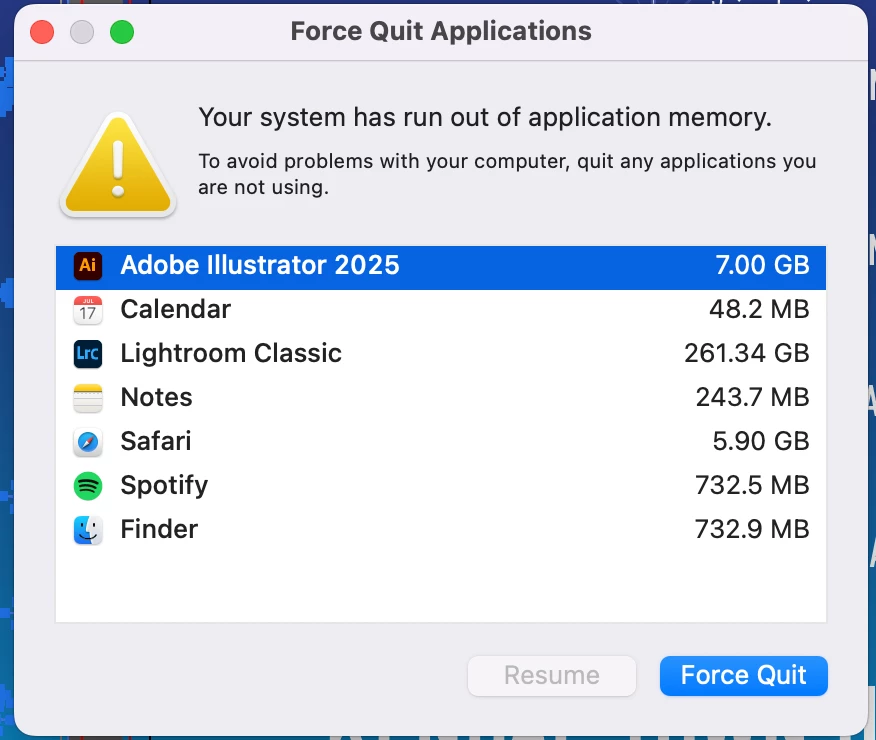Select the Notes entry

click(156, 398)
